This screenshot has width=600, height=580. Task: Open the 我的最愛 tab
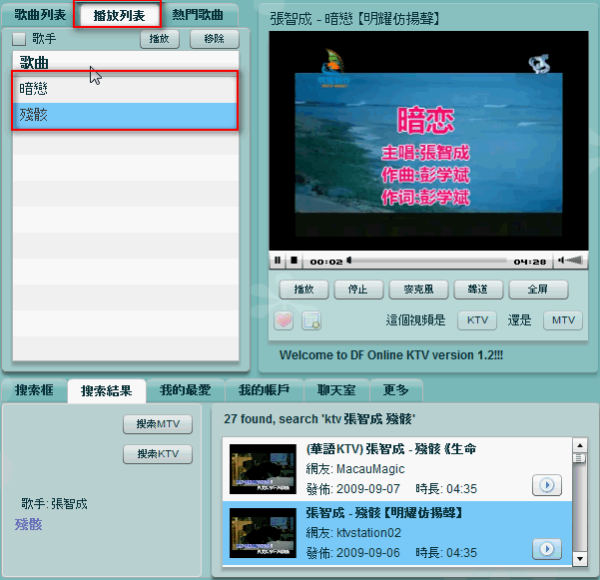click(x=185, y=390)
